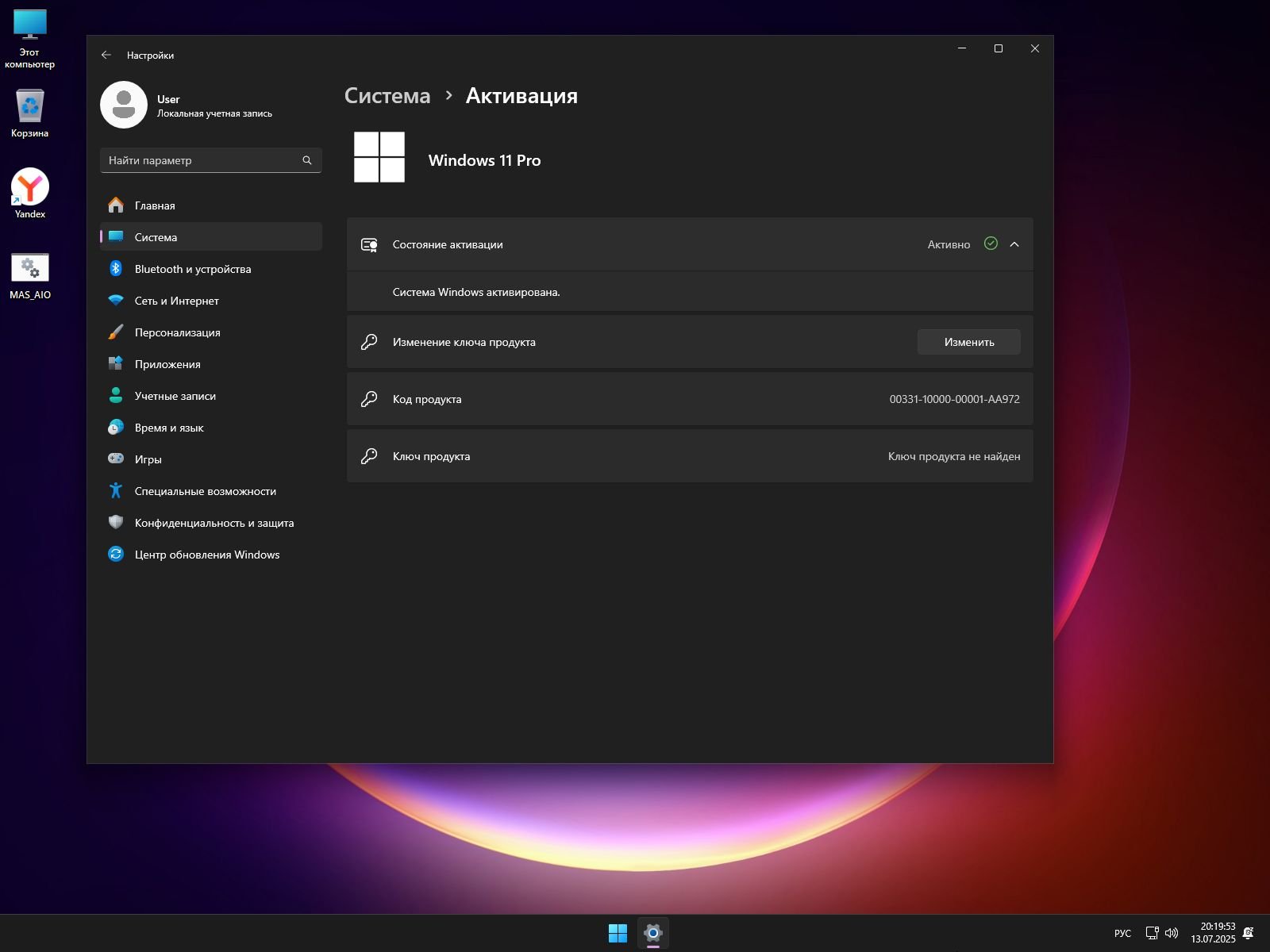The image size is (1270, 952).
Task: Select the Корзина recycle bin icon
Action: pyautogui.click(x=30, y=113)
